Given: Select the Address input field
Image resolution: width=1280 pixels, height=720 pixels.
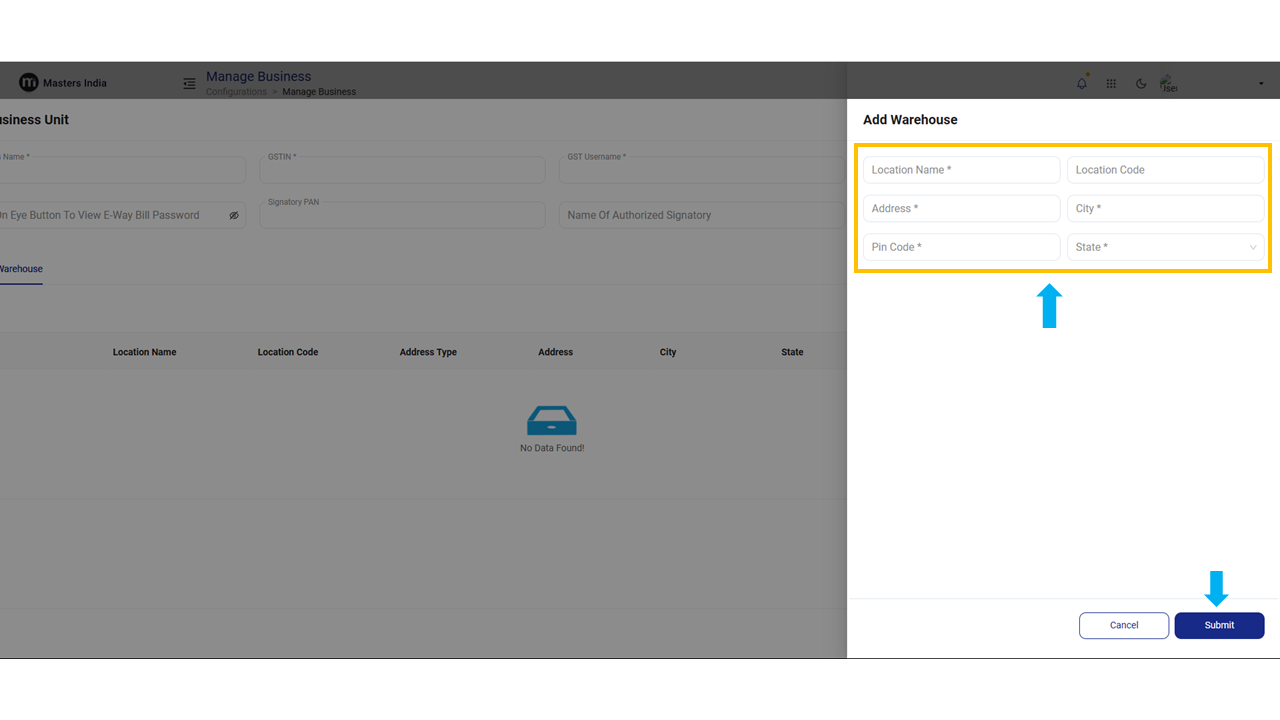Looking at the screenshot, I should (x=961, y=208).
